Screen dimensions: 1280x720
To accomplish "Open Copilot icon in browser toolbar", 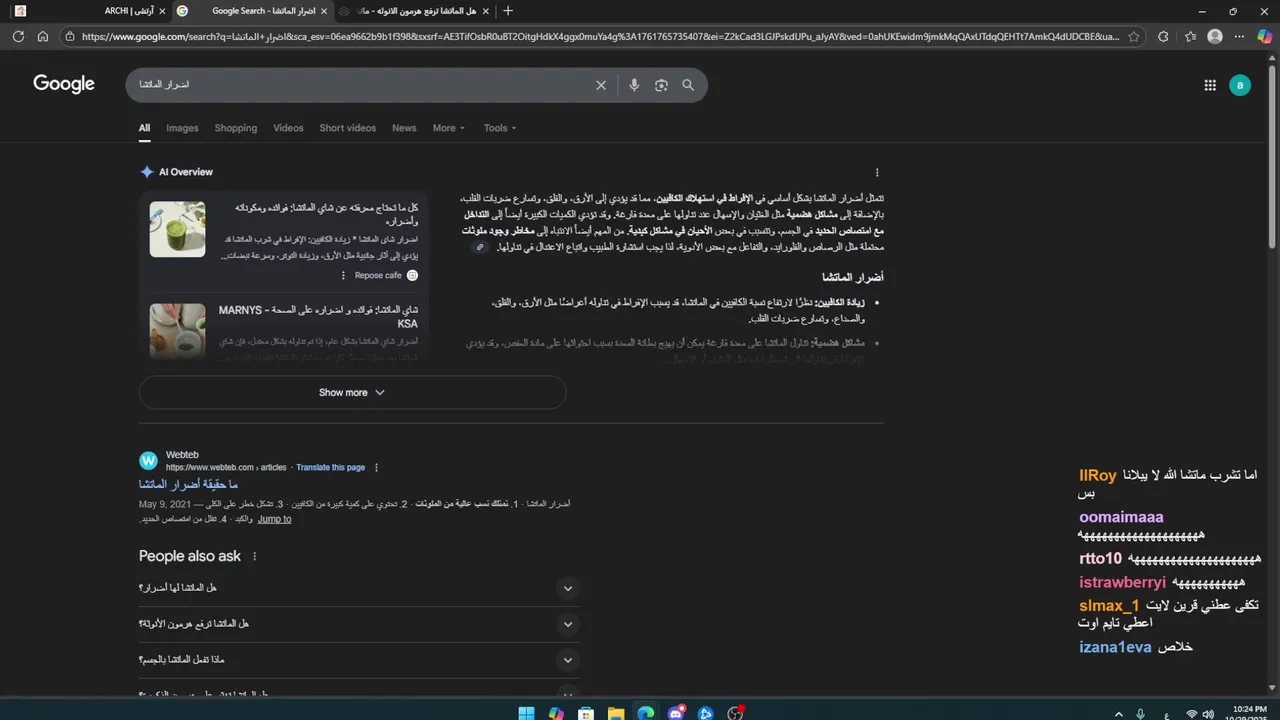I will (x=1264, y=36).
